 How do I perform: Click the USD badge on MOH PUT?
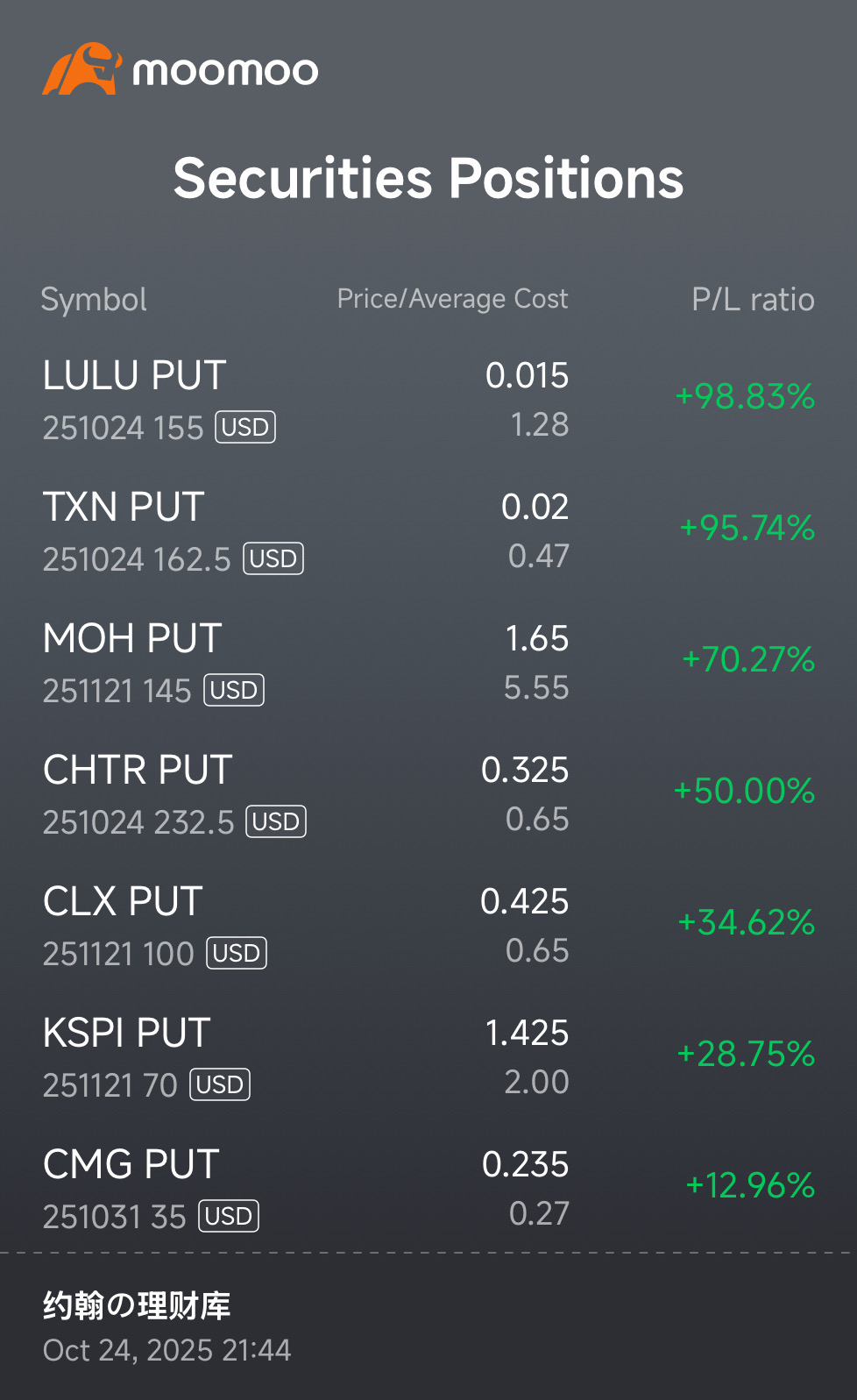(x=234, y=691)
